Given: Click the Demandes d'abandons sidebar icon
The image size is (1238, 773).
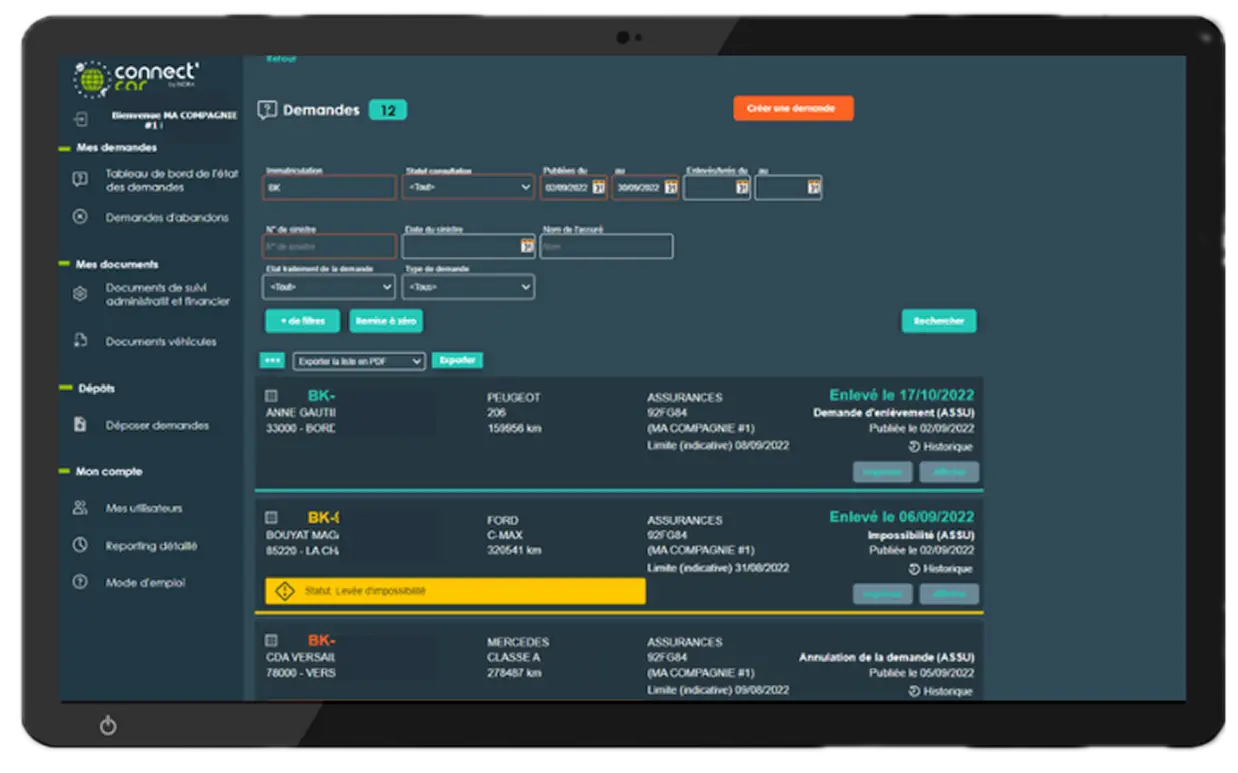Looking at the screenshot, I should [x=81, y=217].
